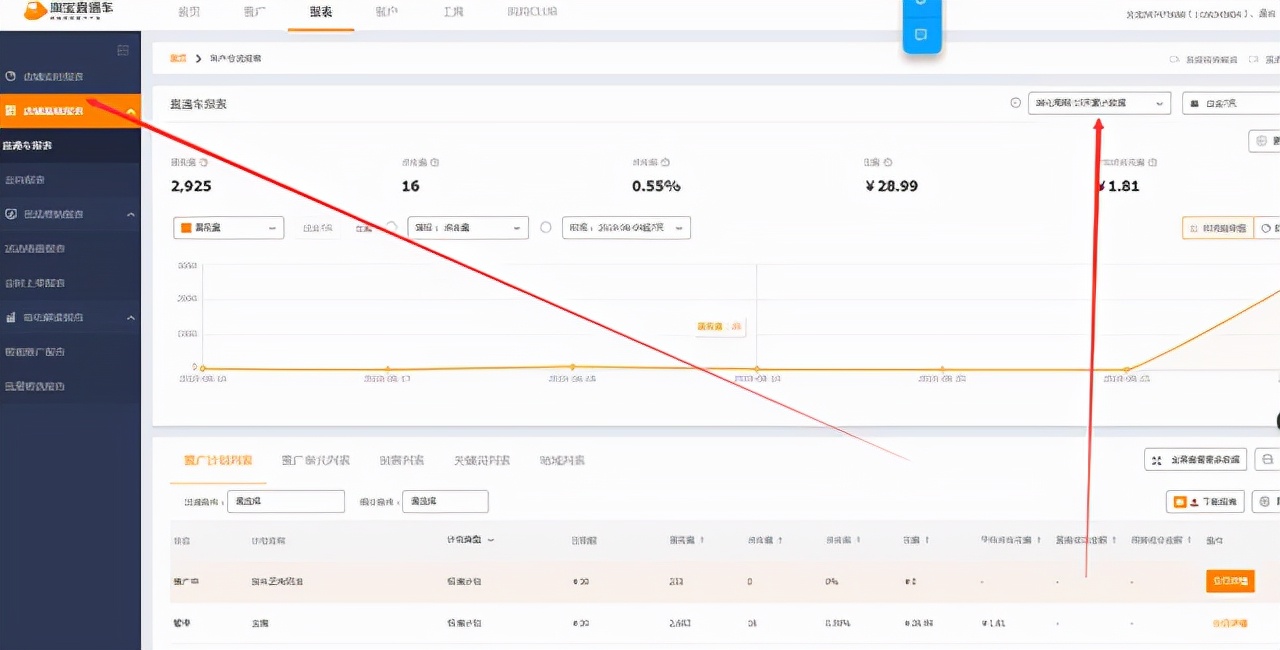Click the Taobao Zhitongche logo icon
1280x650 pixels.
pos(35,11)
